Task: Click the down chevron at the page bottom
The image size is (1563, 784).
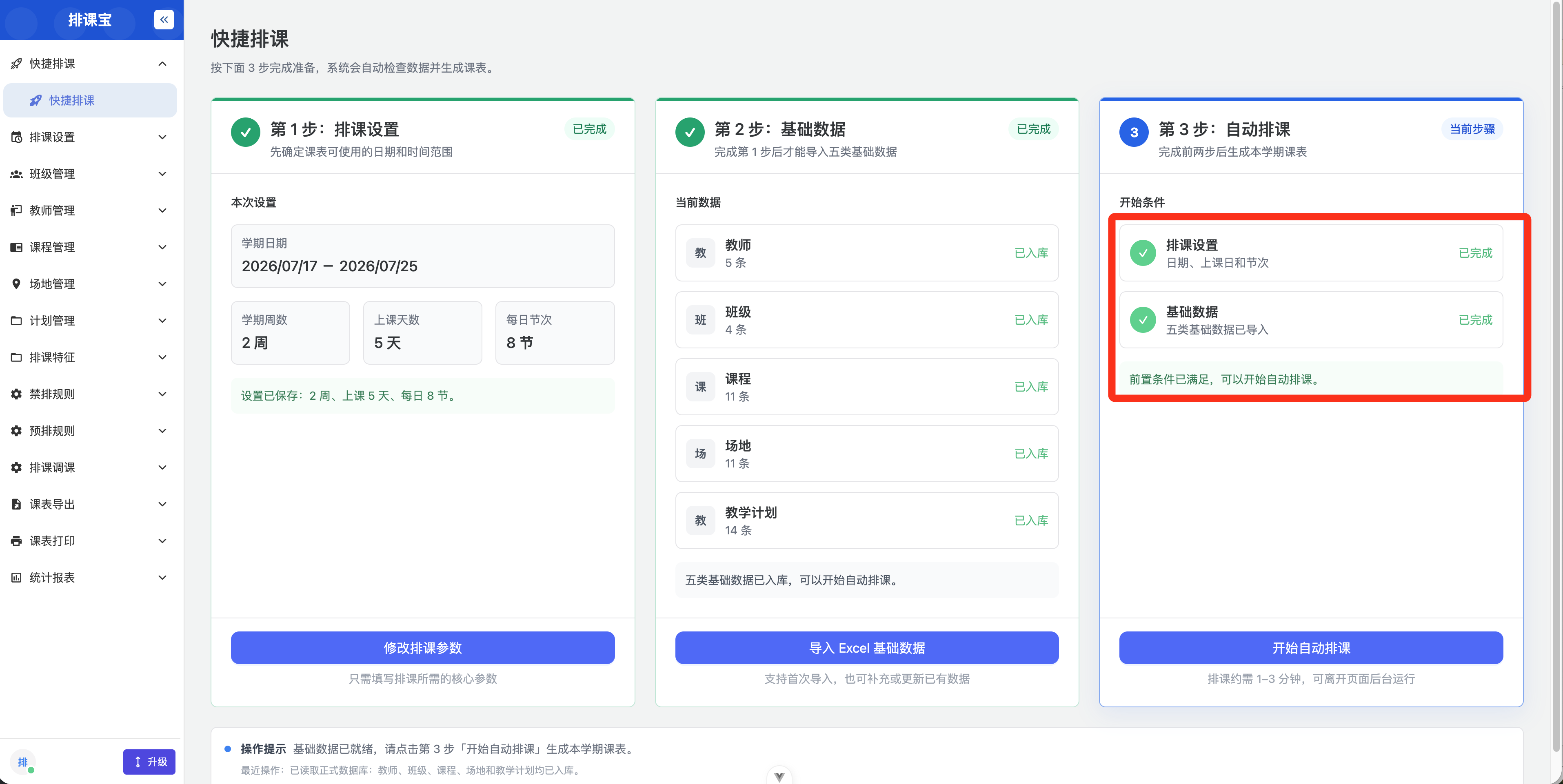Action: tap(779, 776)
